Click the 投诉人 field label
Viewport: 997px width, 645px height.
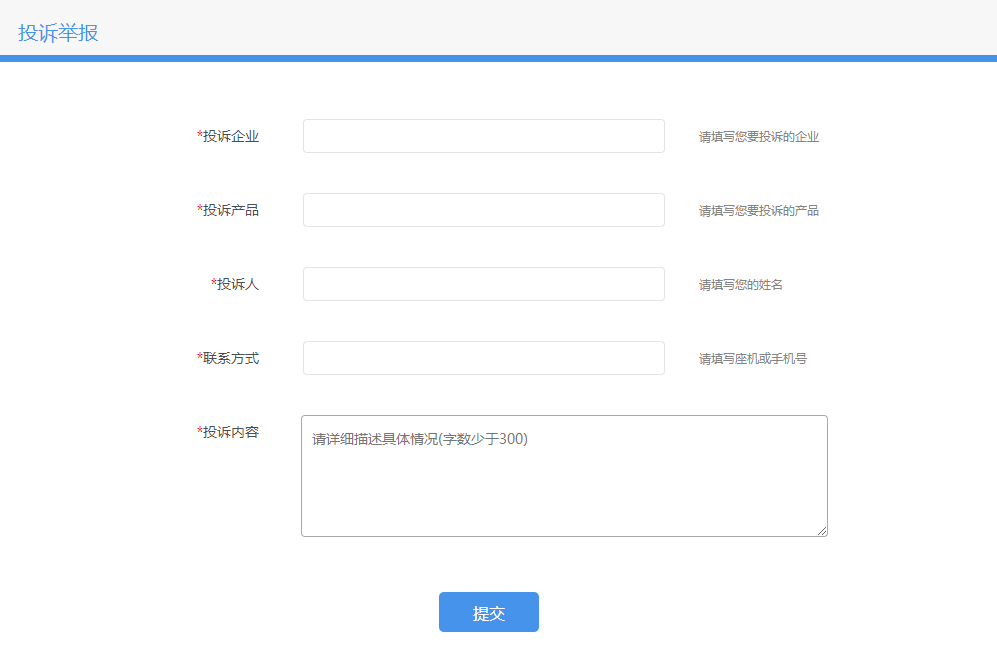[238, 284]
